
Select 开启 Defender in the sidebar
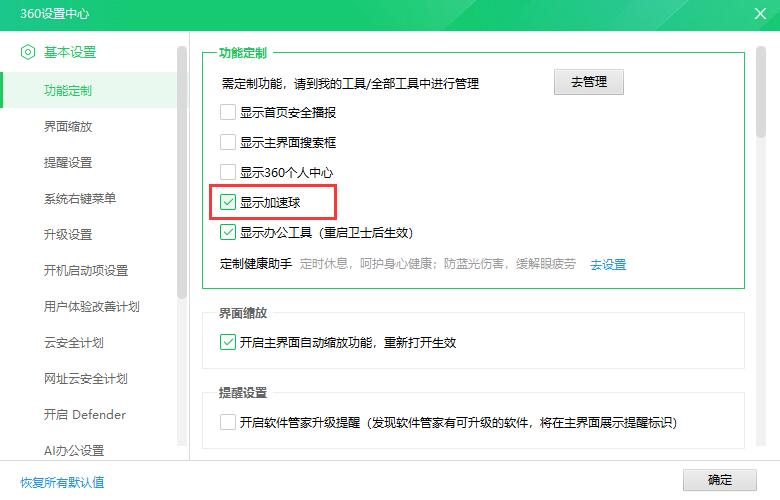[85, 414]
